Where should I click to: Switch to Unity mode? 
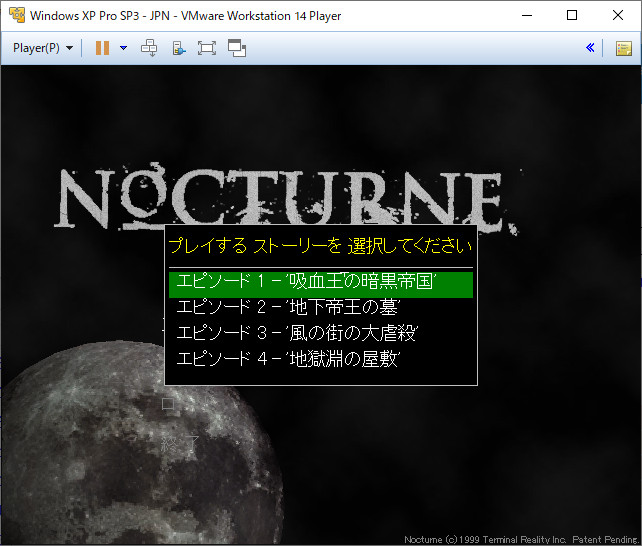point(237,48)
